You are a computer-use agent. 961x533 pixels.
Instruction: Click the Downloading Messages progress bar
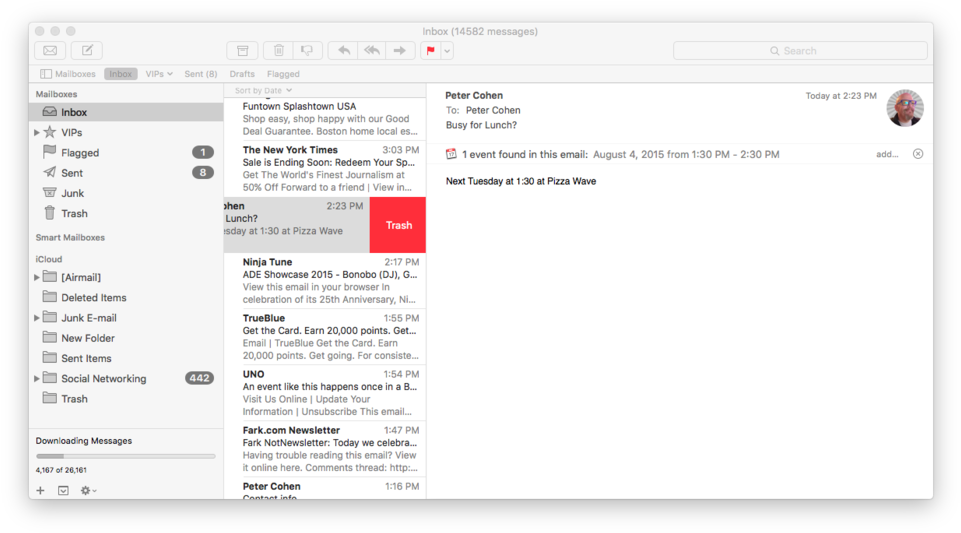[x=125, y=456]
